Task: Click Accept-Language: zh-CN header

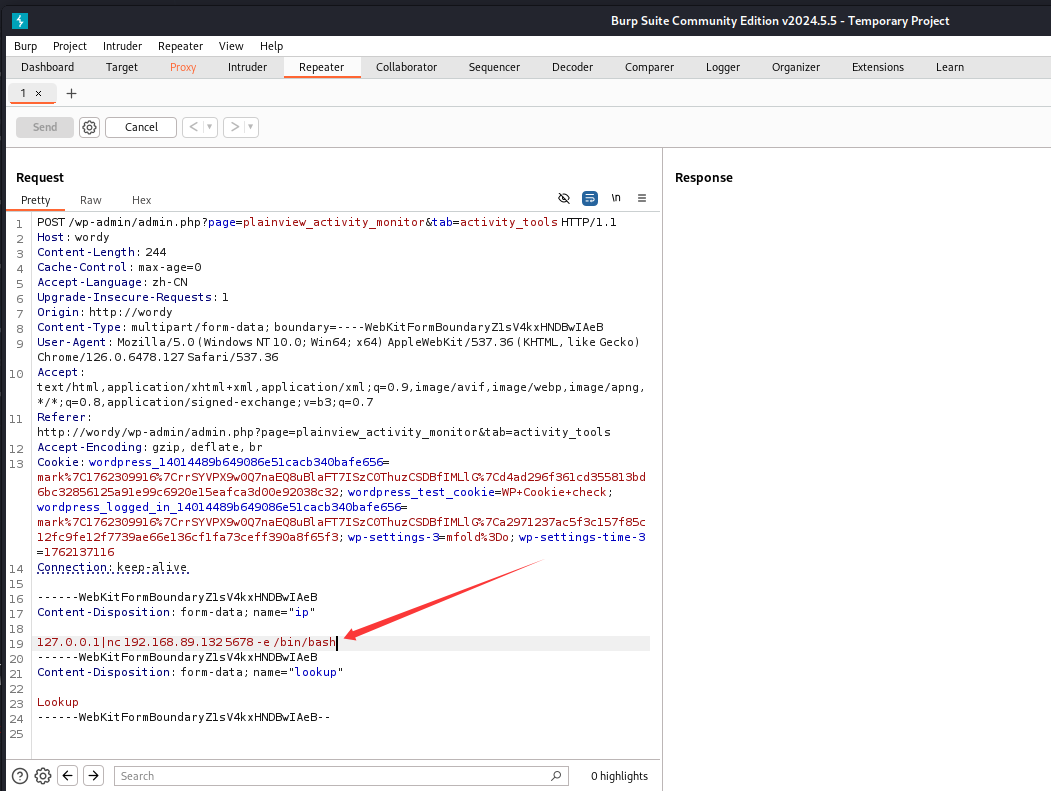Action: click(113, 282)
